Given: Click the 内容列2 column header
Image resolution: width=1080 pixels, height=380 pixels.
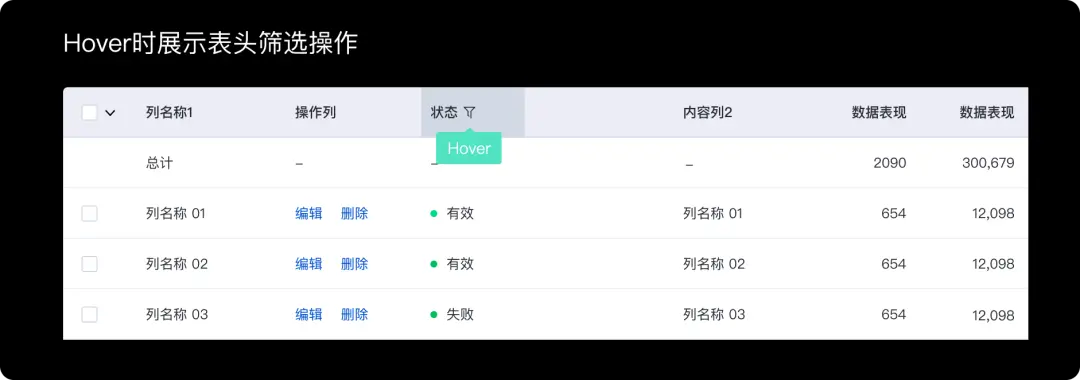Looking at the screenshot, I should pos(707,112).
